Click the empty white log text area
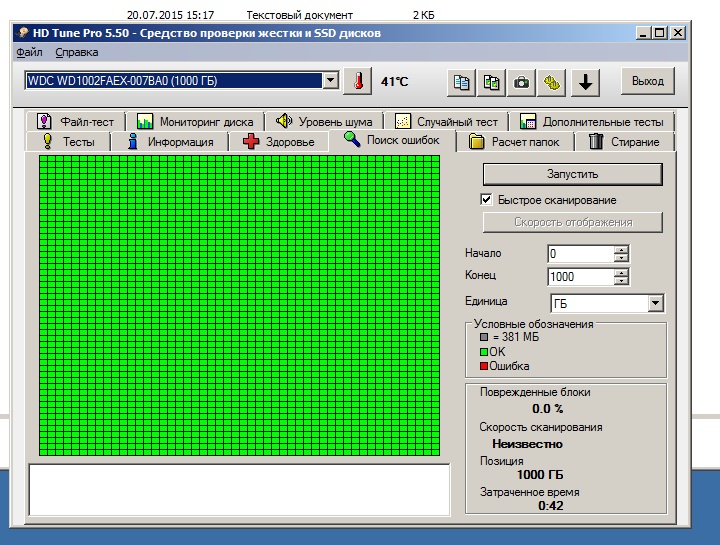This screenshot has width=720, height=545. coord(239,489)
